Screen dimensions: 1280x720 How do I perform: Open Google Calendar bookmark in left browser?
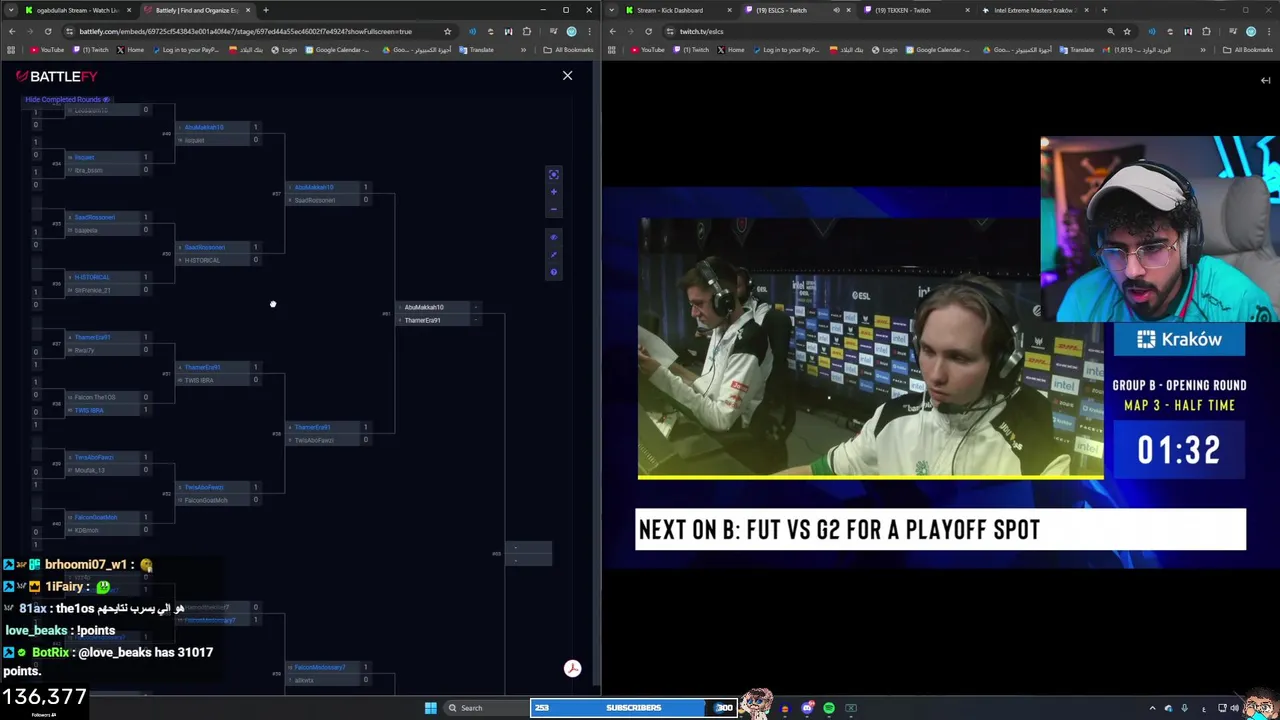pyautogui.click(x=336, y=50)
